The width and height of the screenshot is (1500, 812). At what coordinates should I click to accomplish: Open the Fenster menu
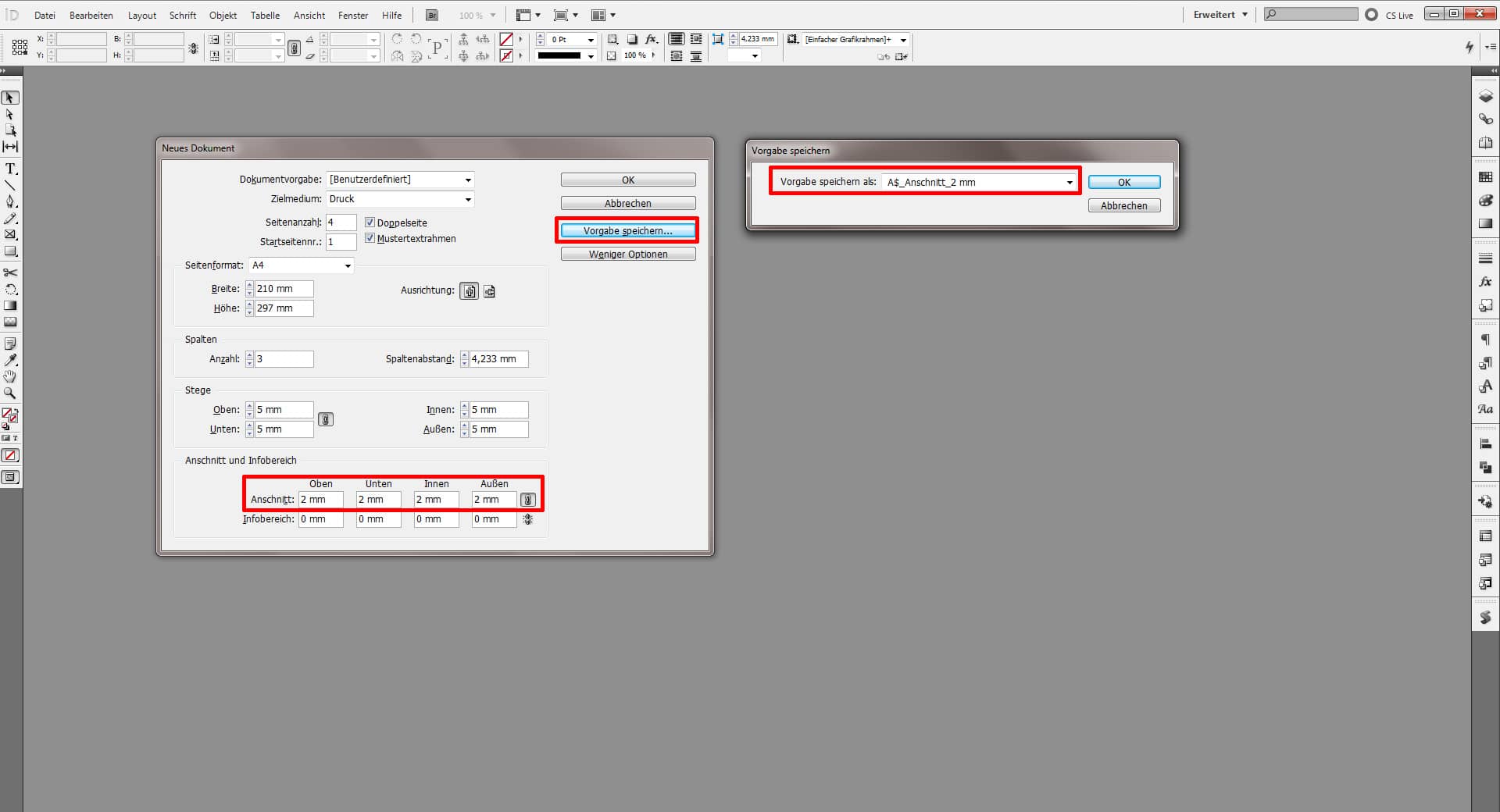pos(352,15)
